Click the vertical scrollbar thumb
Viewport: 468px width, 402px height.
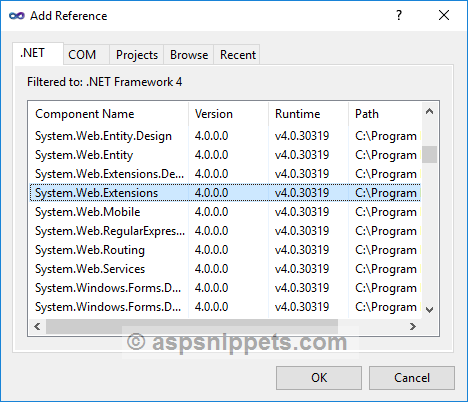click(x=430, y=154)
